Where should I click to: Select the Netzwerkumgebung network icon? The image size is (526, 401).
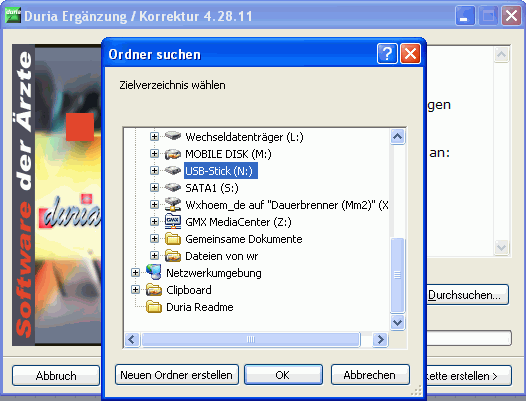[154, 272]
